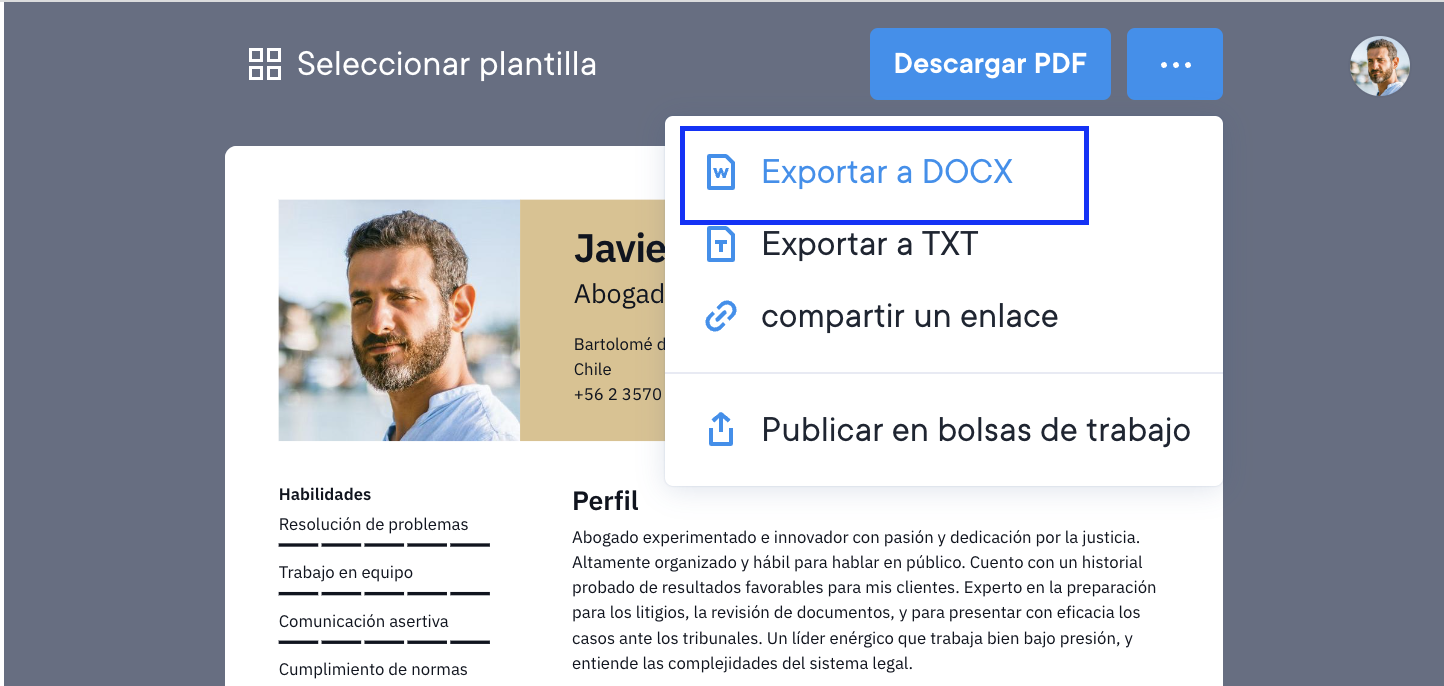Click the chain link share icon
Image resolution: width=1444 pixels, height=686 pixels.
720,316
